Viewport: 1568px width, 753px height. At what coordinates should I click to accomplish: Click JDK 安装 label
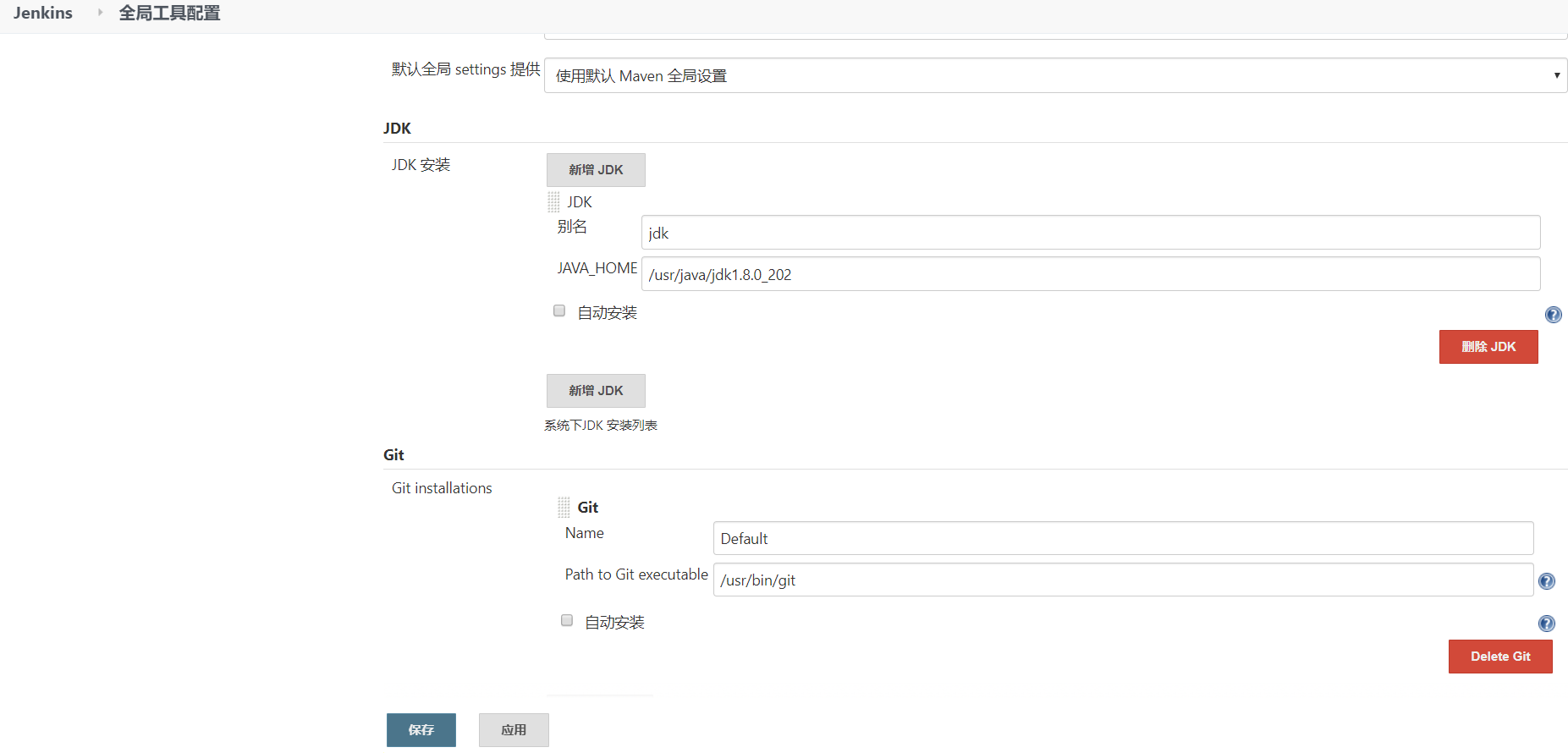(x=421, y=165)
